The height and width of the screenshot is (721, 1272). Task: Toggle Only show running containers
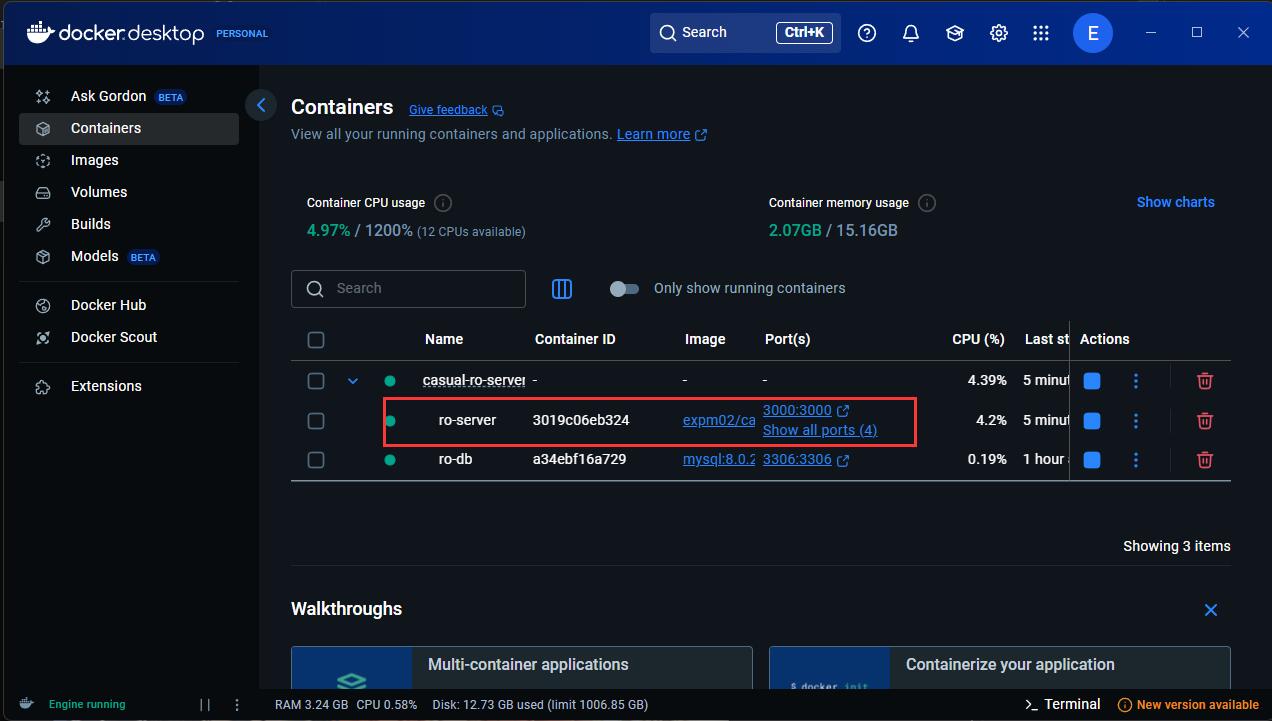pyautogui.click(x=625, y=289)
